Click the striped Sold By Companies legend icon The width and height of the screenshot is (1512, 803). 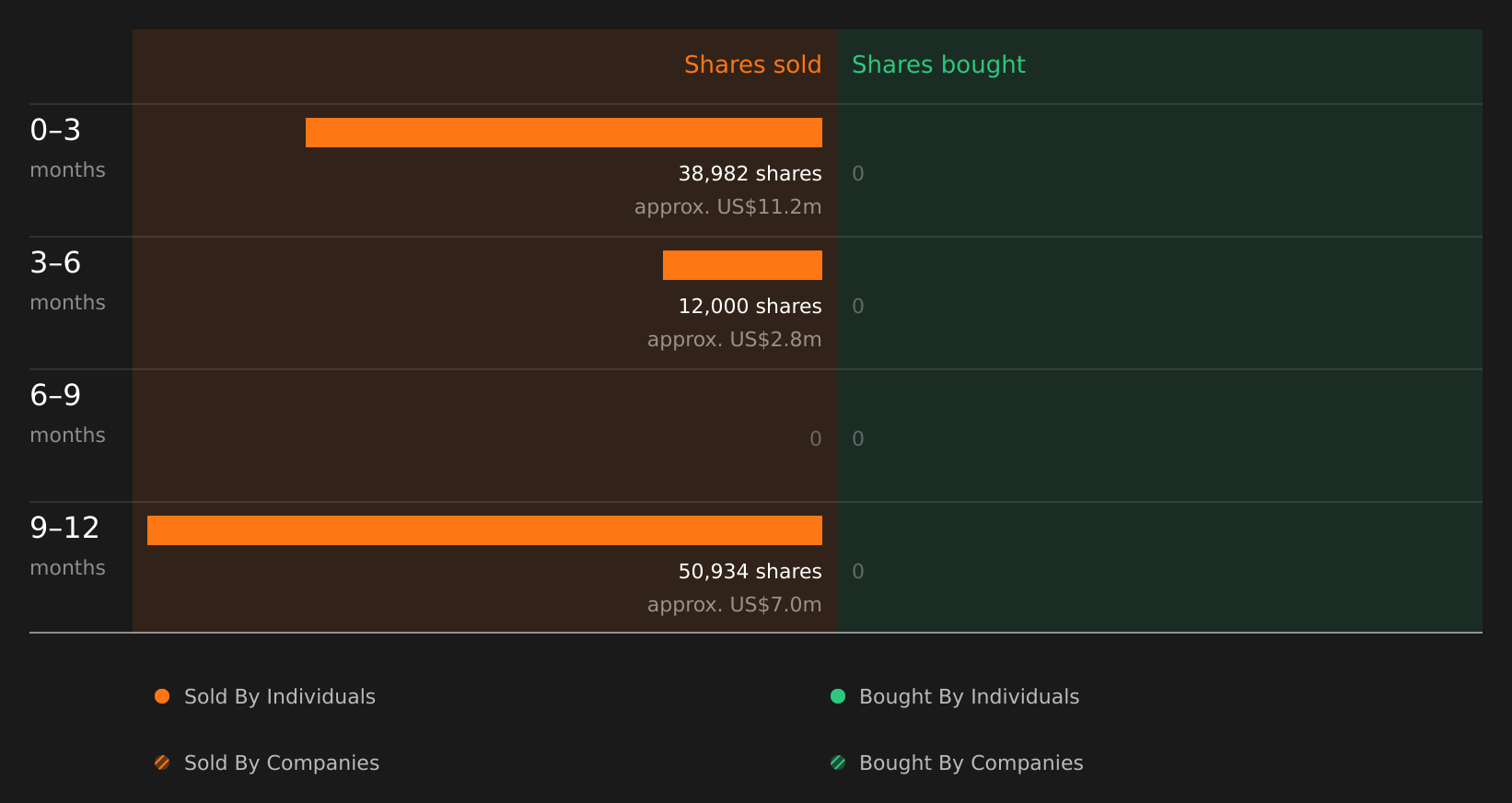[x=162, y=762]
